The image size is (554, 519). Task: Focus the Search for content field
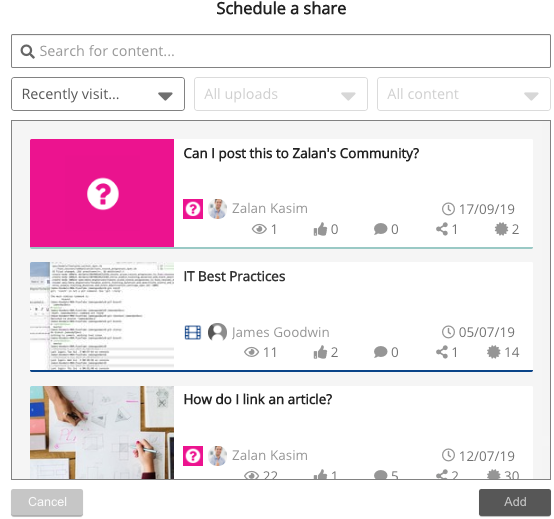pos(281,51)
